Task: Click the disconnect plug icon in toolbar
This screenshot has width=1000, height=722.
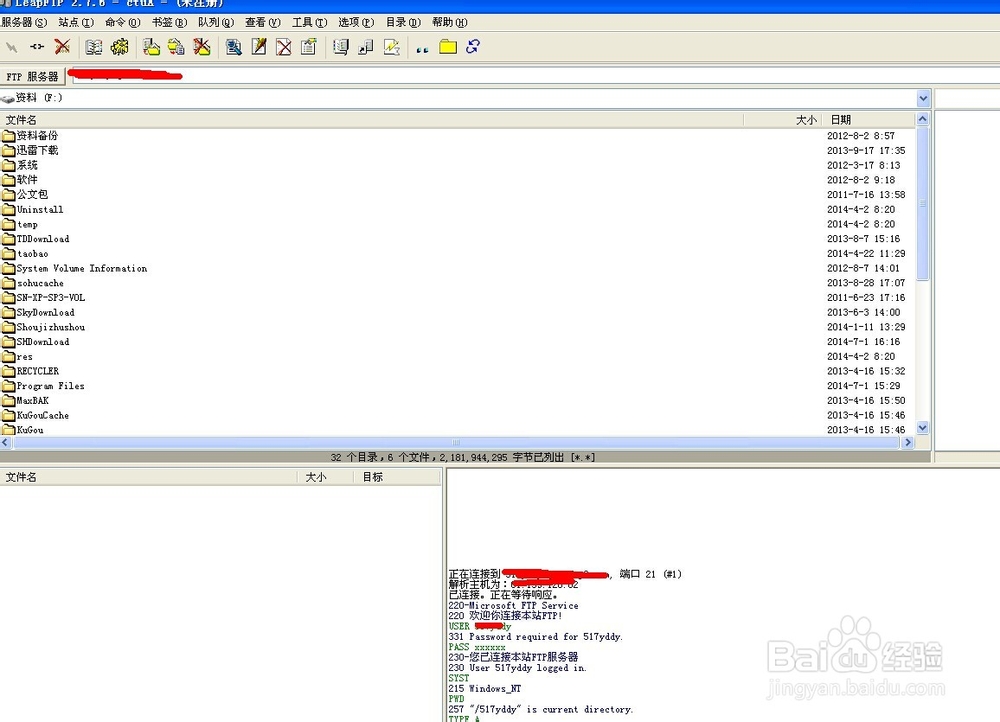Action: coord(37,47)
